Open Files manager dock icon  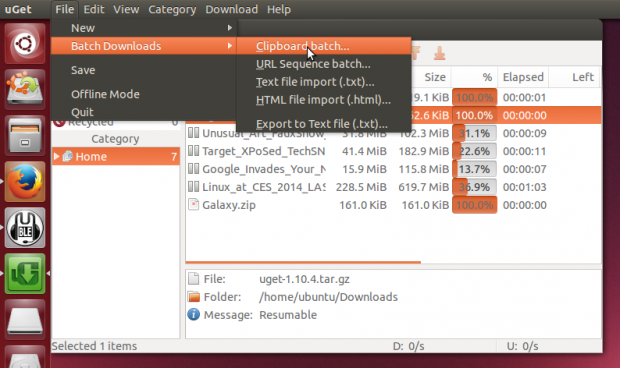pos(25,135)
